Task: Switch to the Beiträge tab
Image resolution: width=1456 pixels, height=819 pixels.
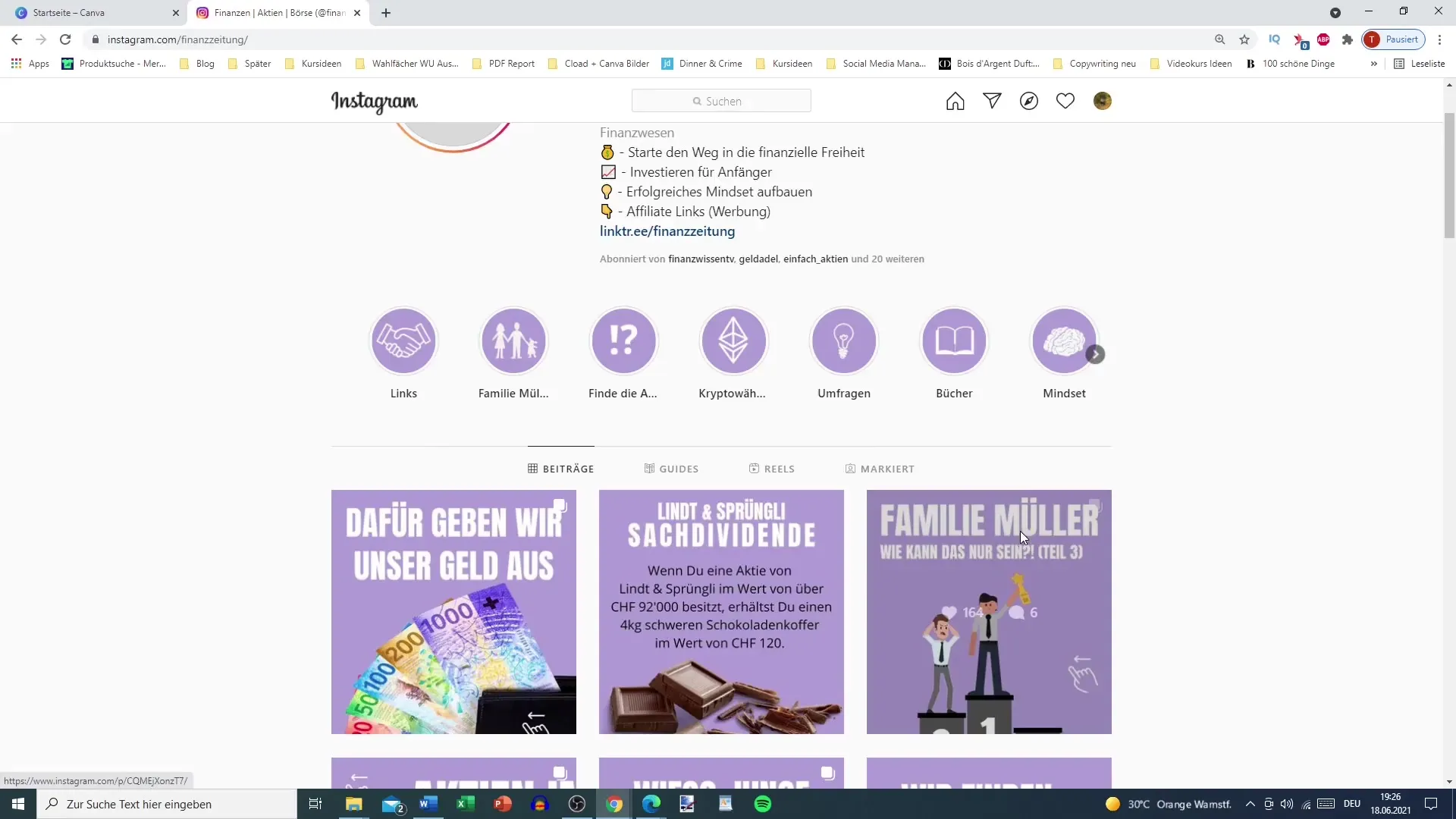Action: [x=561, y=469]
